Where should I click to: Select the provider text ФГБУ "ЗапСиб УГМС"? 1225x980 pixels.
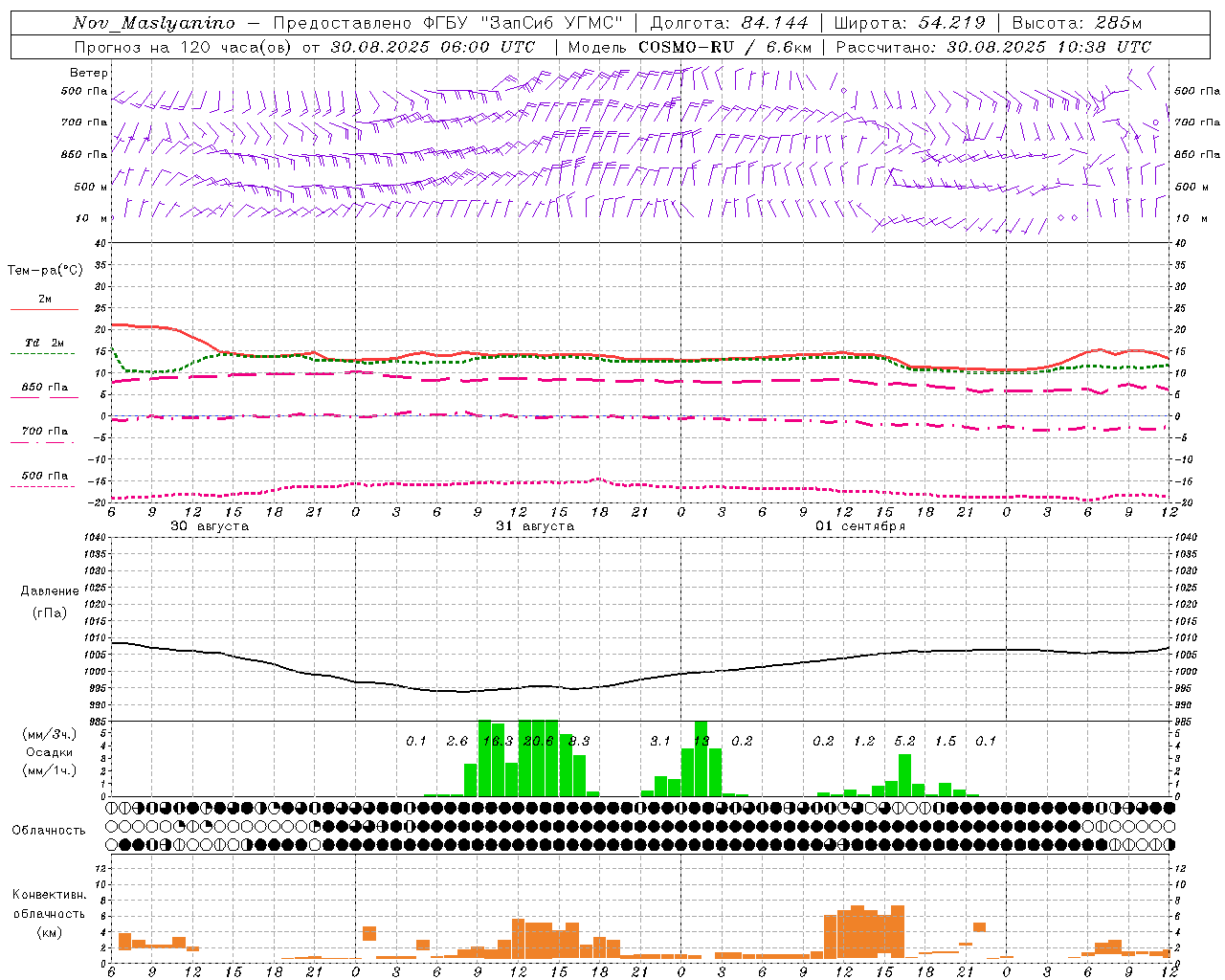[525, 23]
